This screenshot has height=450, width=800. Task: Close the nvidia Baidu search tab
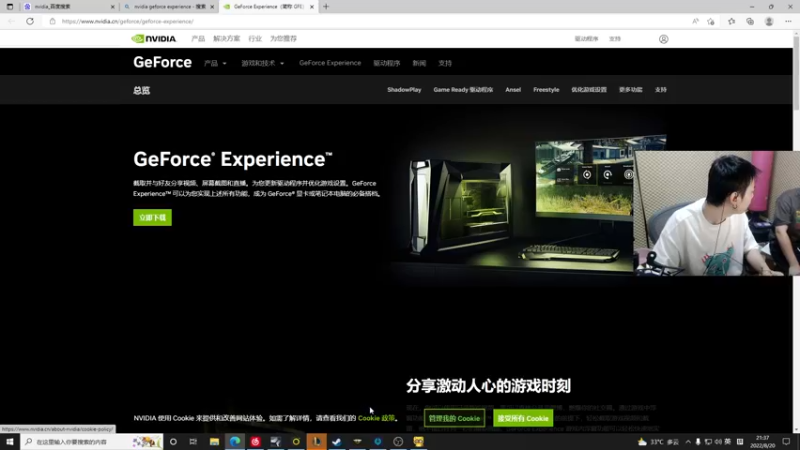click(113, 7)
